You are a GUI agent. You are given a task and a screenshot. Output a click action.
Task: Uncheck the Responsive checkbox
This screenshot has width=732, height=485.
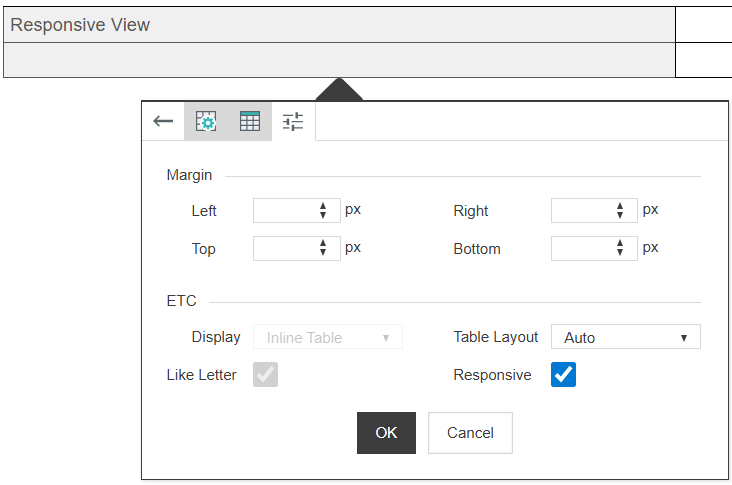coord(563,374)
